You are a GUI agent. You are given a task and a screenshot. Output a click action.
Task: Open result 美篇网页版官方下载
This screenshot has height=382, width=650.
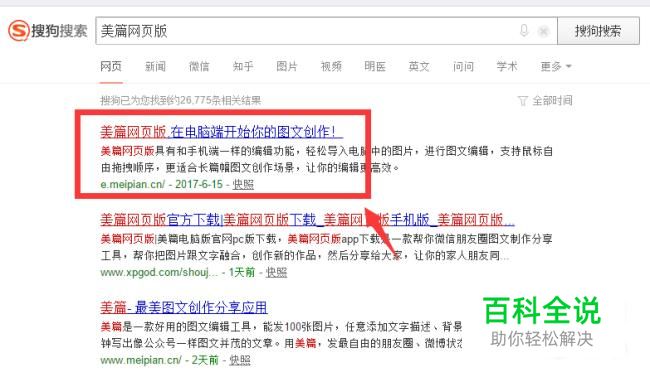point(307,220)
